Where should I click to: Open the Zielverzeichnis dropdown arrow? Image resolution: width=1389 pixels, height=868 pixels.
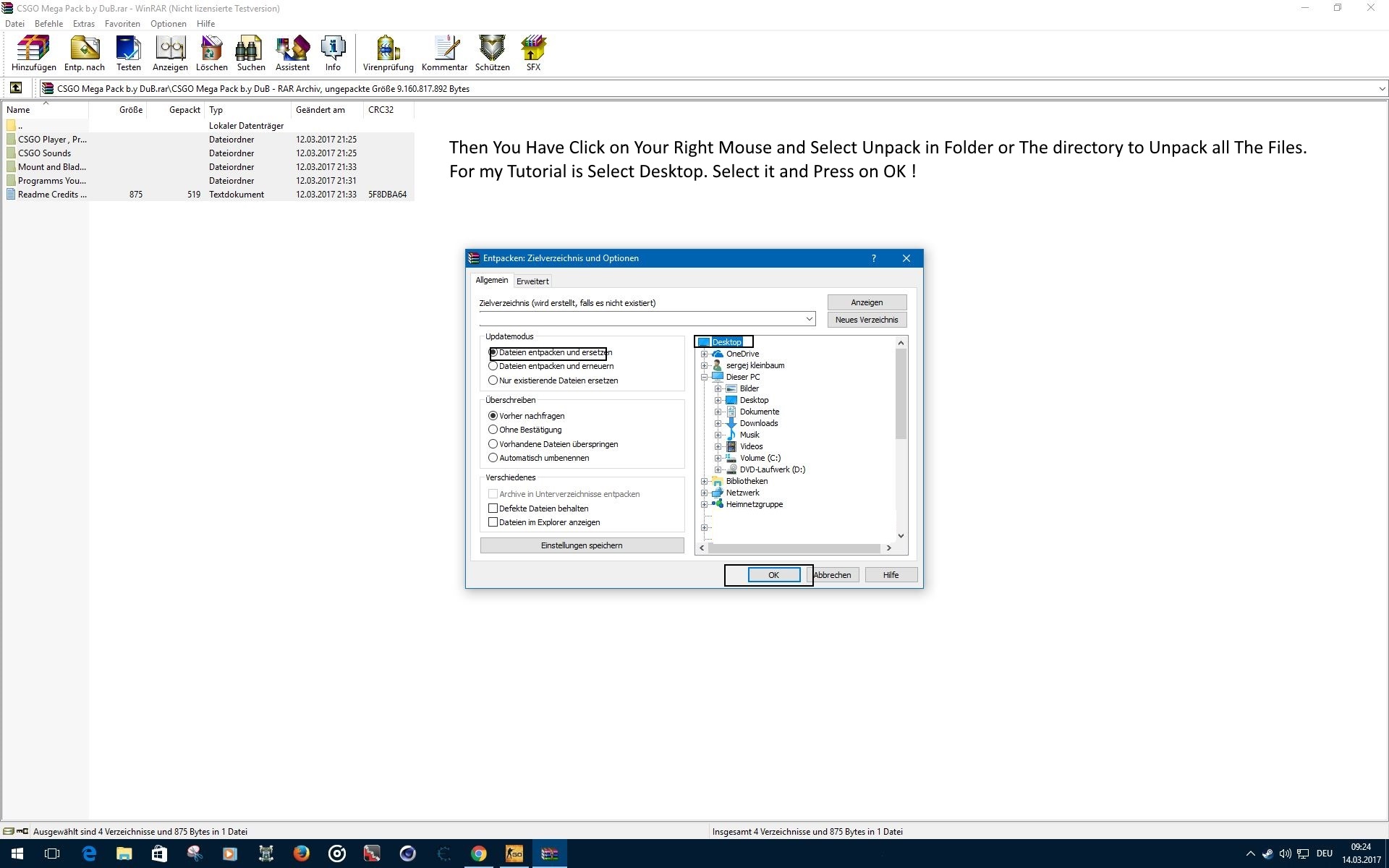pos(809,319)
